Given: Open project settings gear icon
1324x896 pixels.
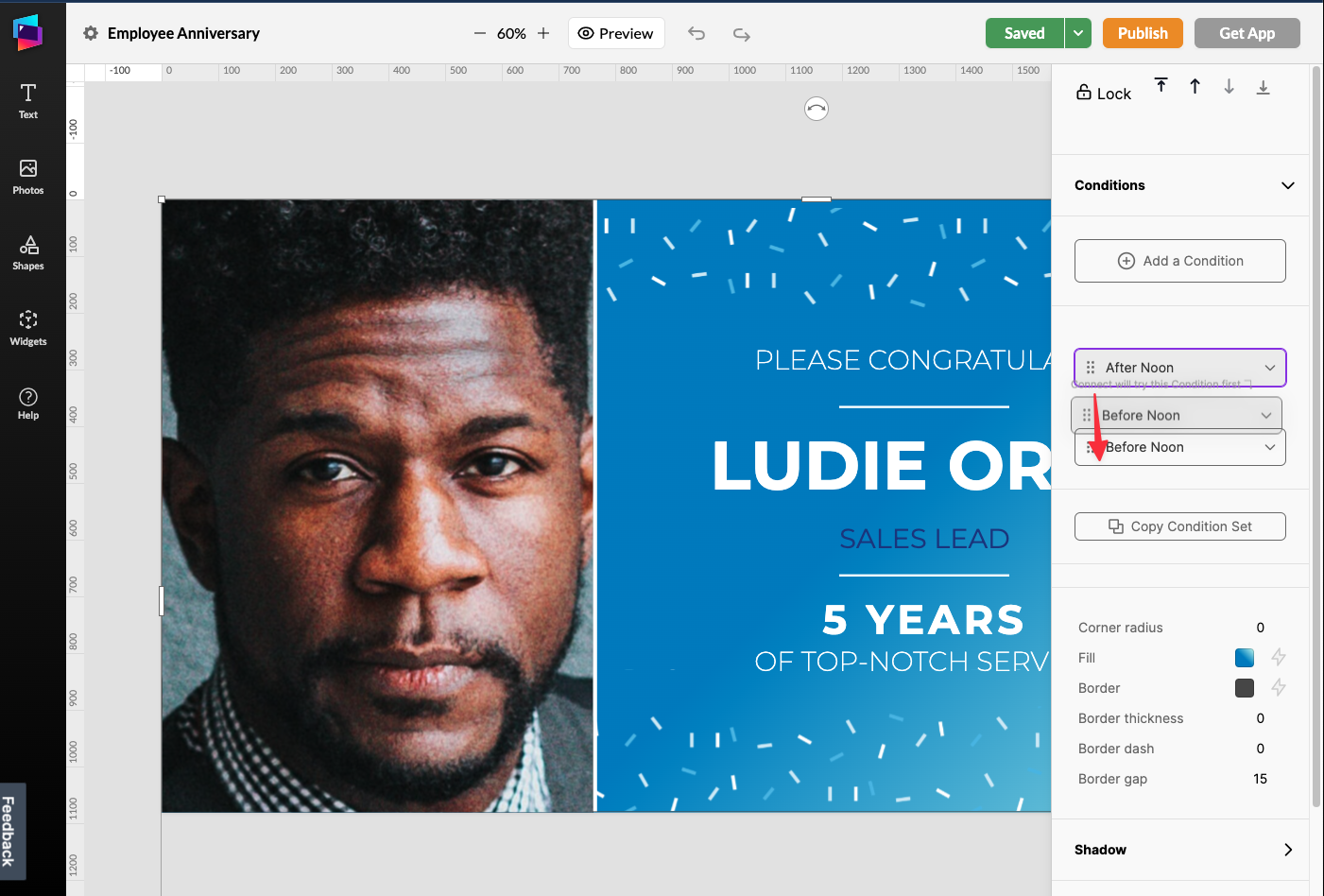Looking at the screenshot, I should (91, 33).
